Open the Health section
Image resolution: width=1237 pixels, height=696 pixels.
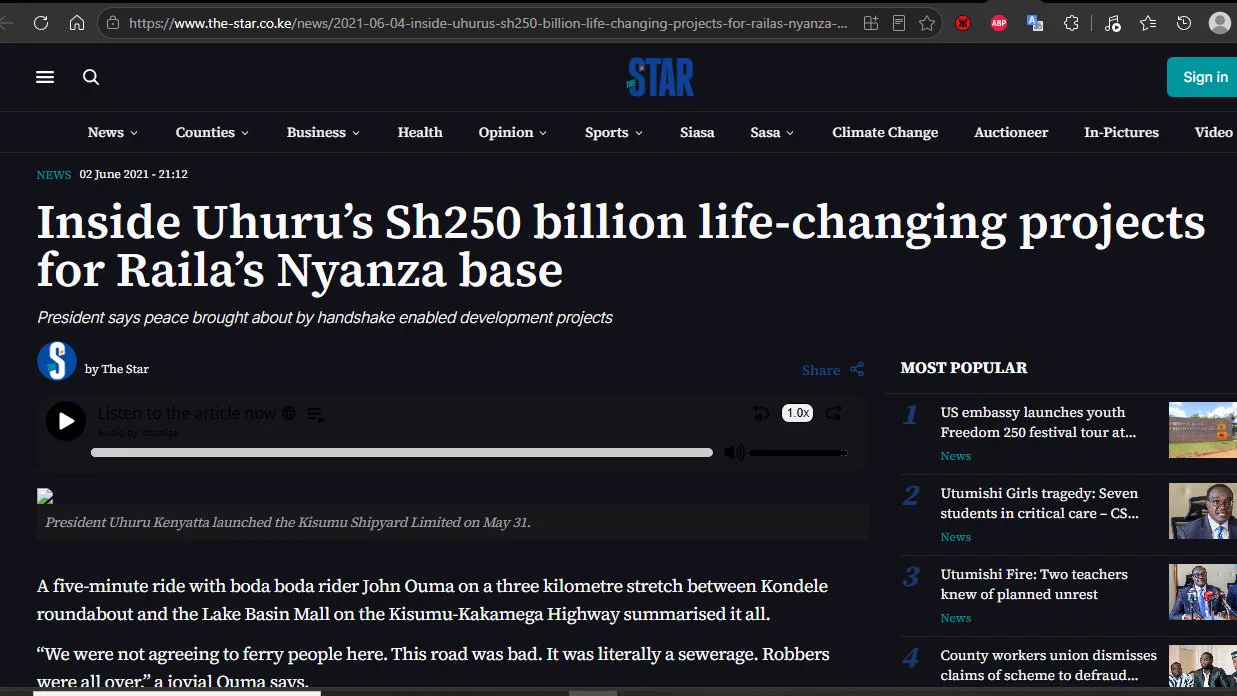coord(420,132)
